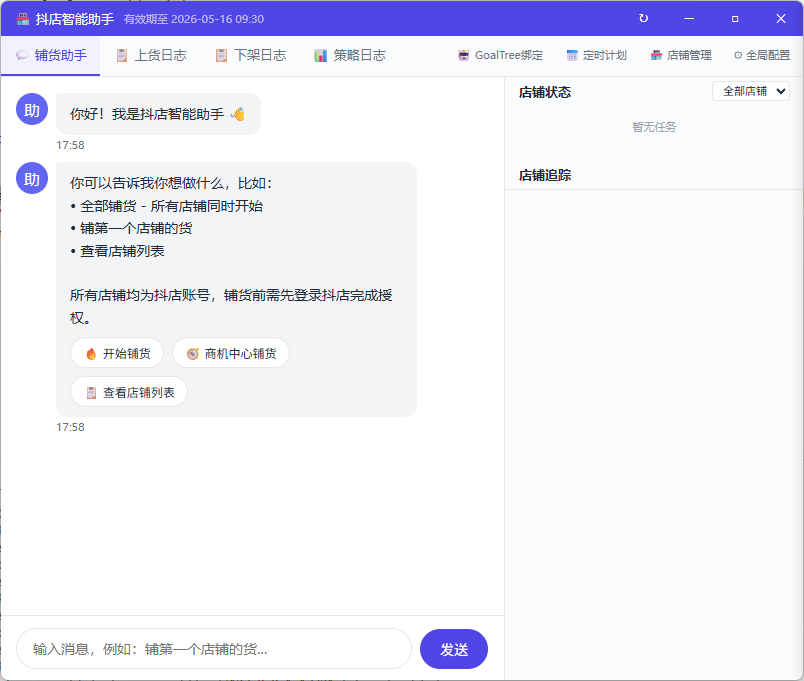Click the text 铺第一个店铺的货
This screenshot has width=804, height=681.
click(136, 228)
